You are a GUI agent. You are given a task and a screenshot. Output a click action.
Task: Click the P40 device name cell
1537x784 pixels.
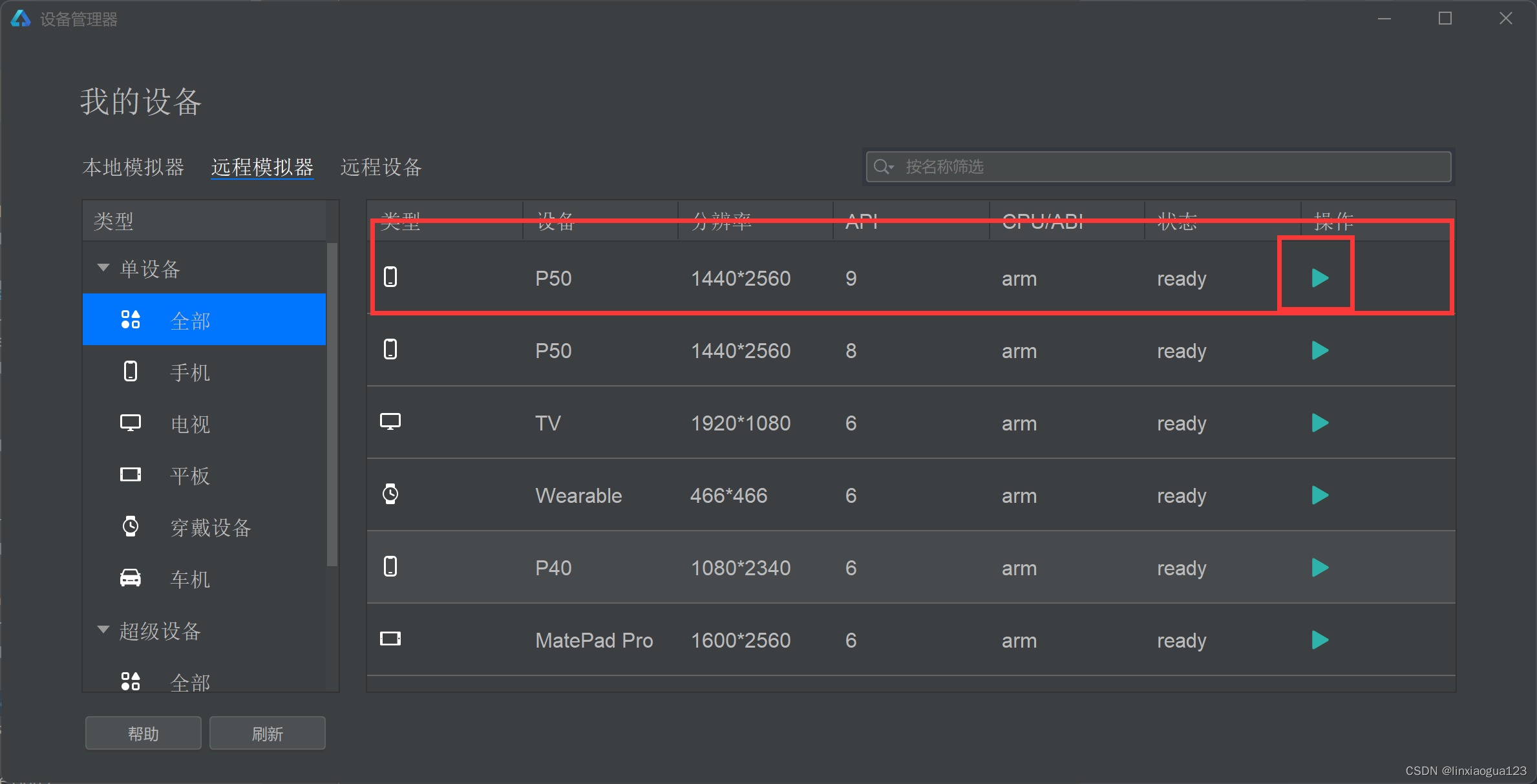(553, 568)
